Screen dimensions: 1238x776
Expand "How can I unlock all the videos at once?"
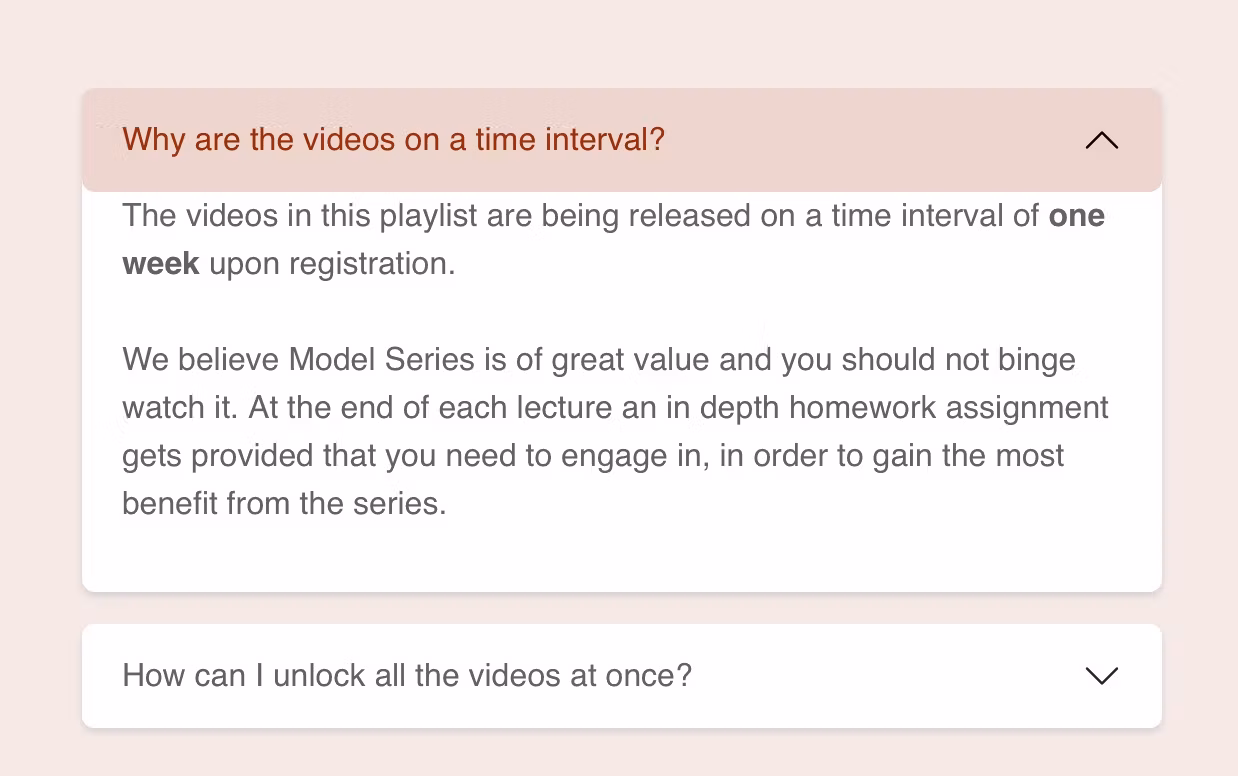click(x=406, y=676)
